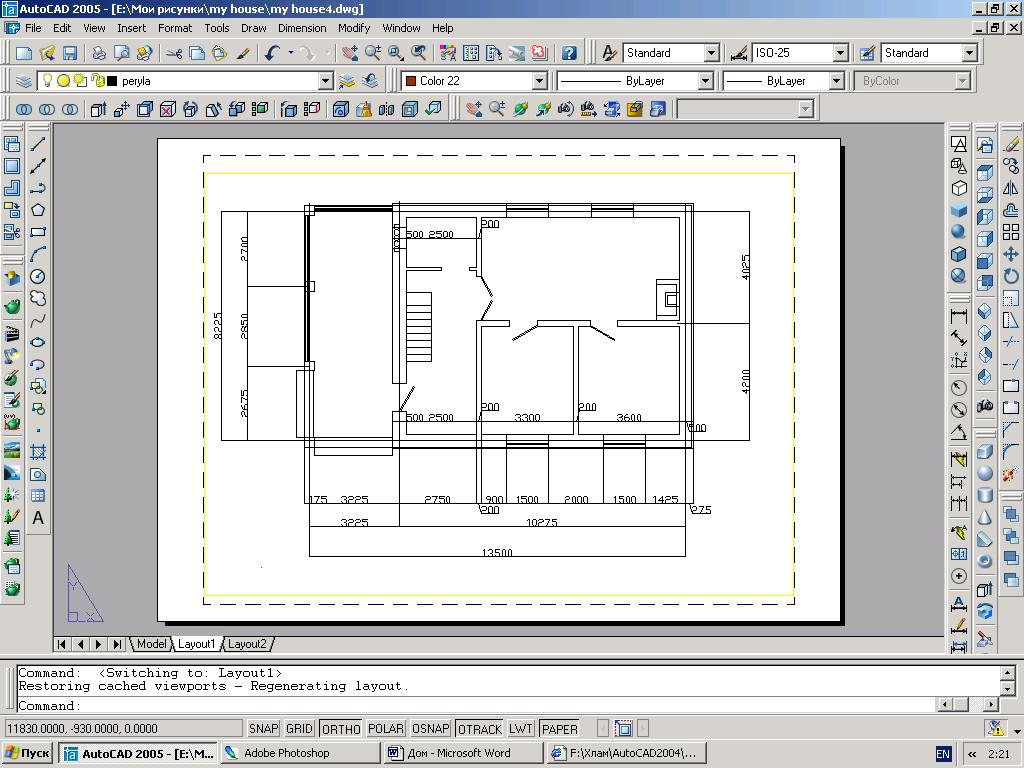Start the Pan Realtime hand tool
The image size is (1024, 768).
coord(349,53)
